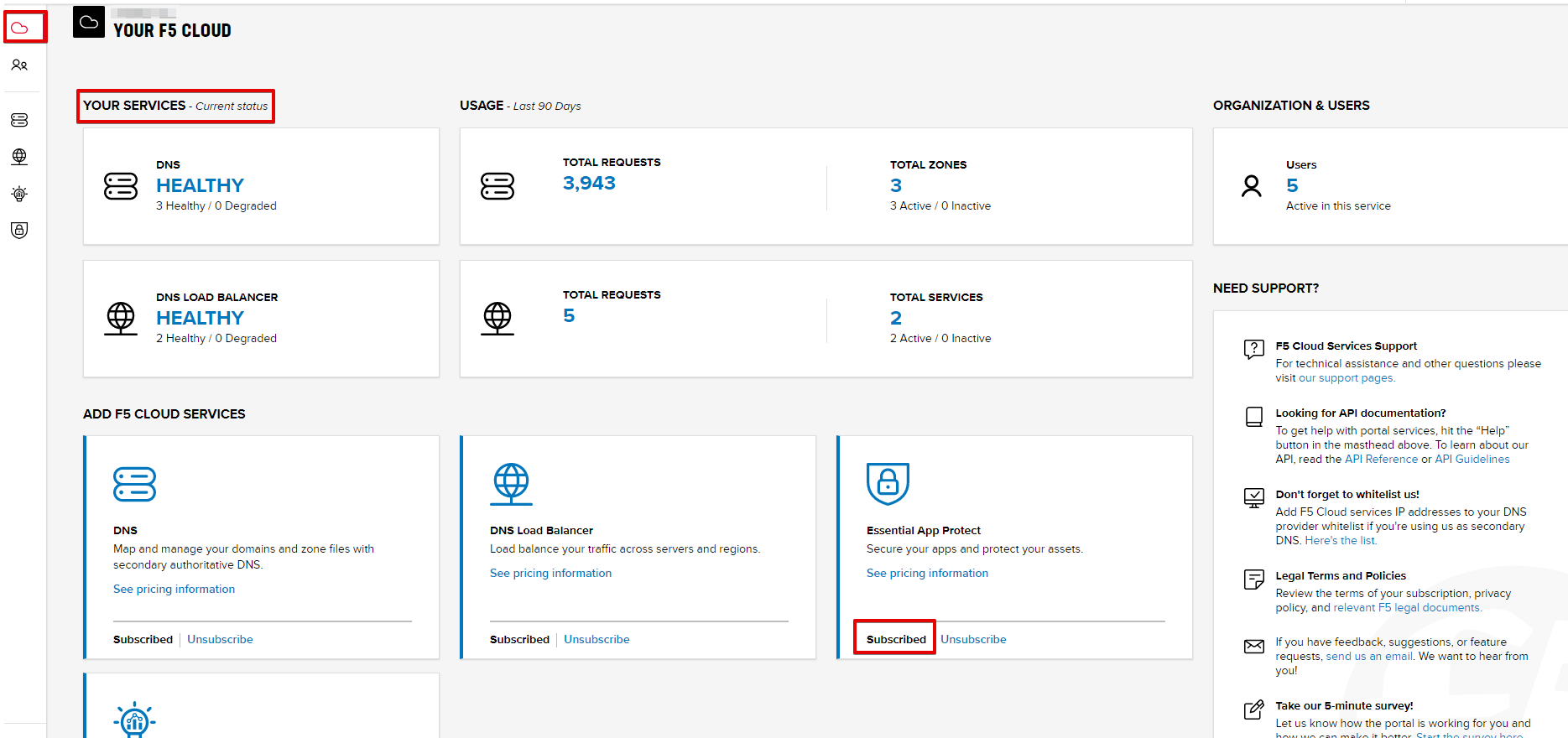Image resolution: width=1568 pixels, height=738 pixels.
Task: Click the envelope feedback icon
Action: tap(1254, 646)
